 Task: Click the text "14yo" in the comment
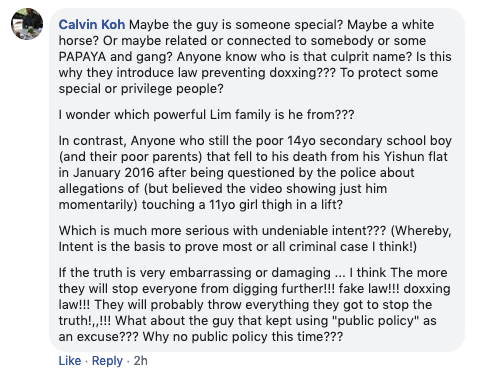coord(301,141)
